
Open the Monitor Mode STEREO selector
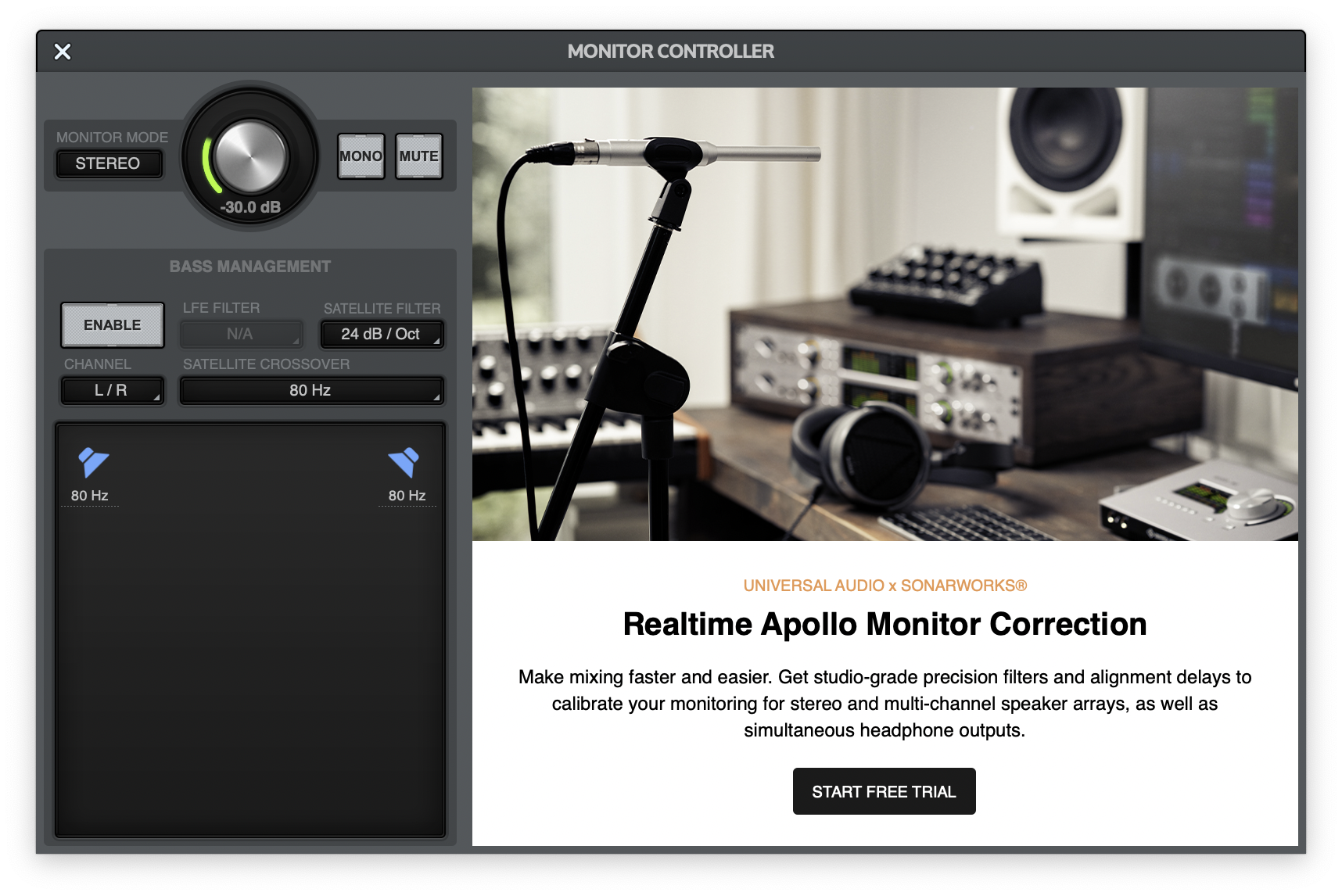click(109, 163)
